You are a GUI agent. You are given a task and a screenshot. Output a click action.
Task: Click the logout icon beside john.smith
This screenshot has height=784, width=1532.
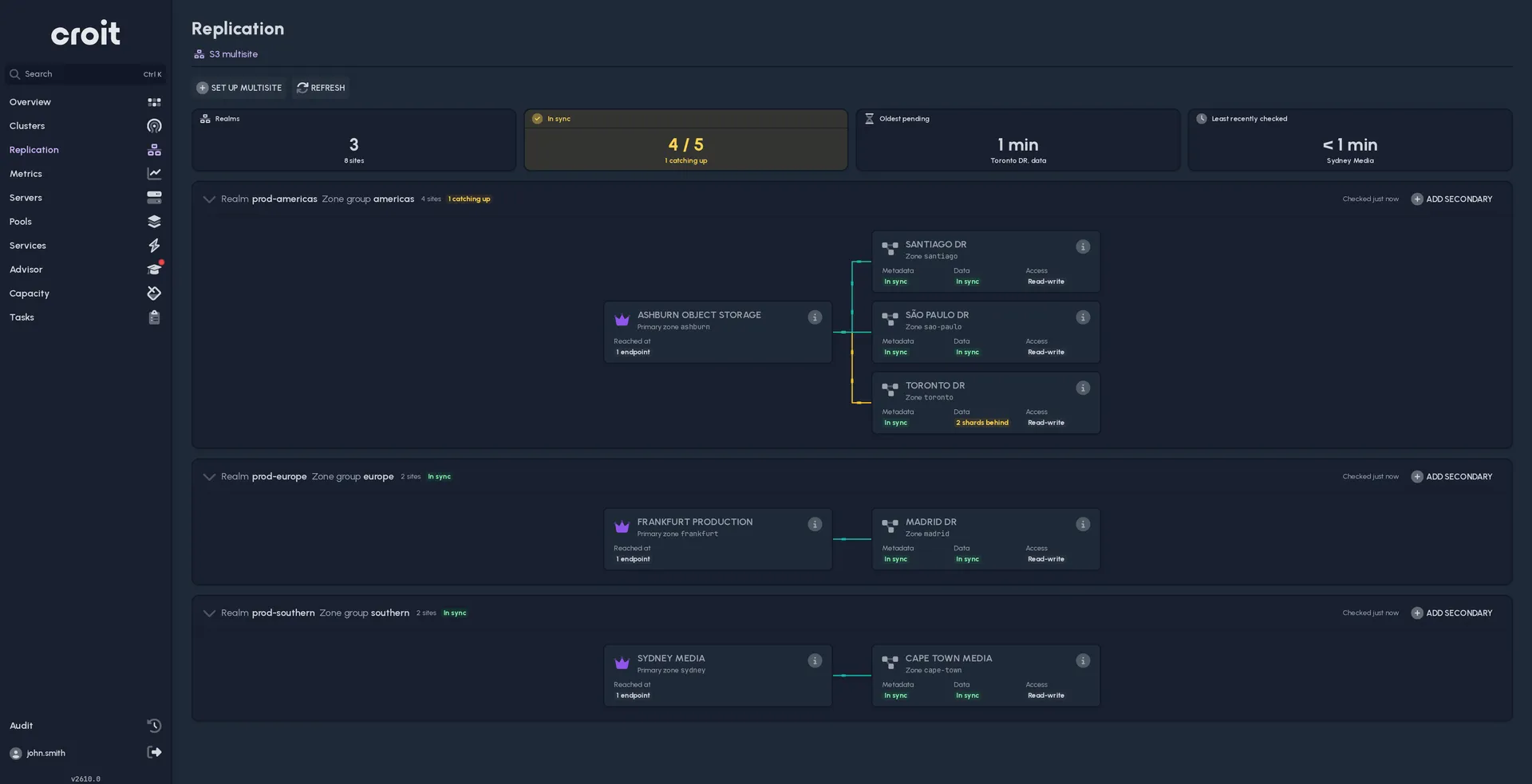point(155,752)
